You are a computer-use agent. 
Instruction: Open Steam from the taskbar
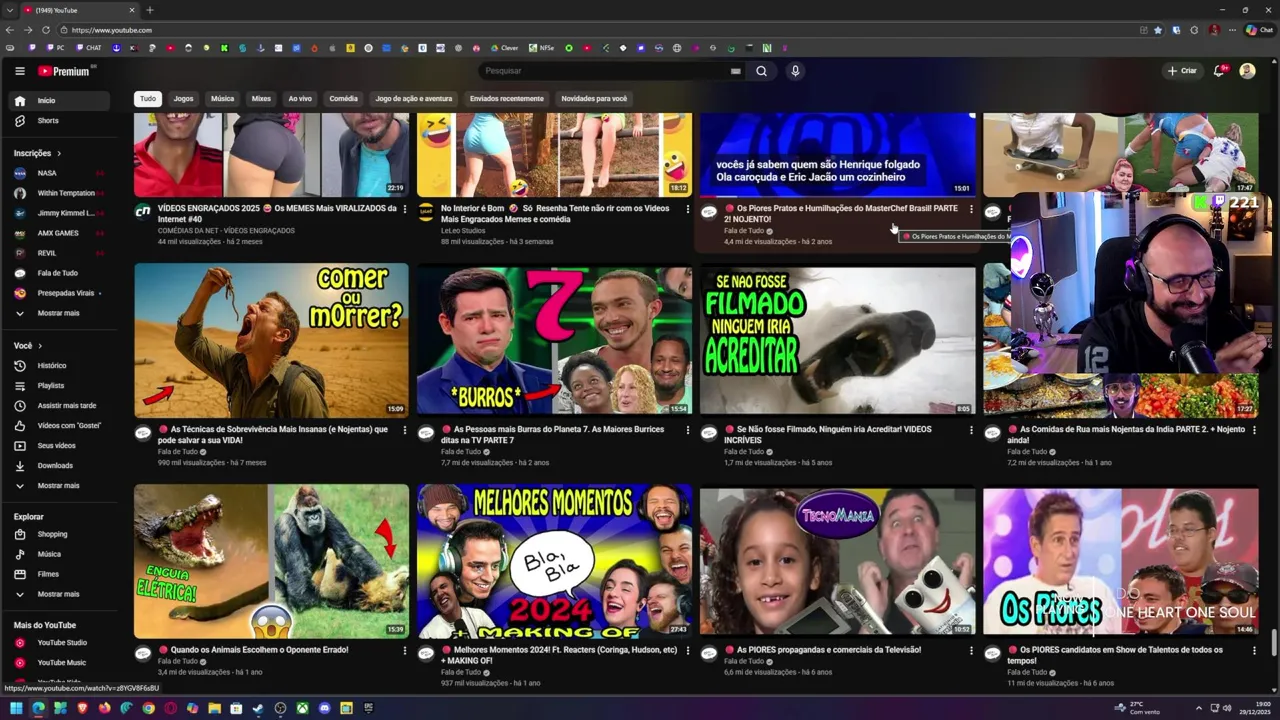[258, 708]
